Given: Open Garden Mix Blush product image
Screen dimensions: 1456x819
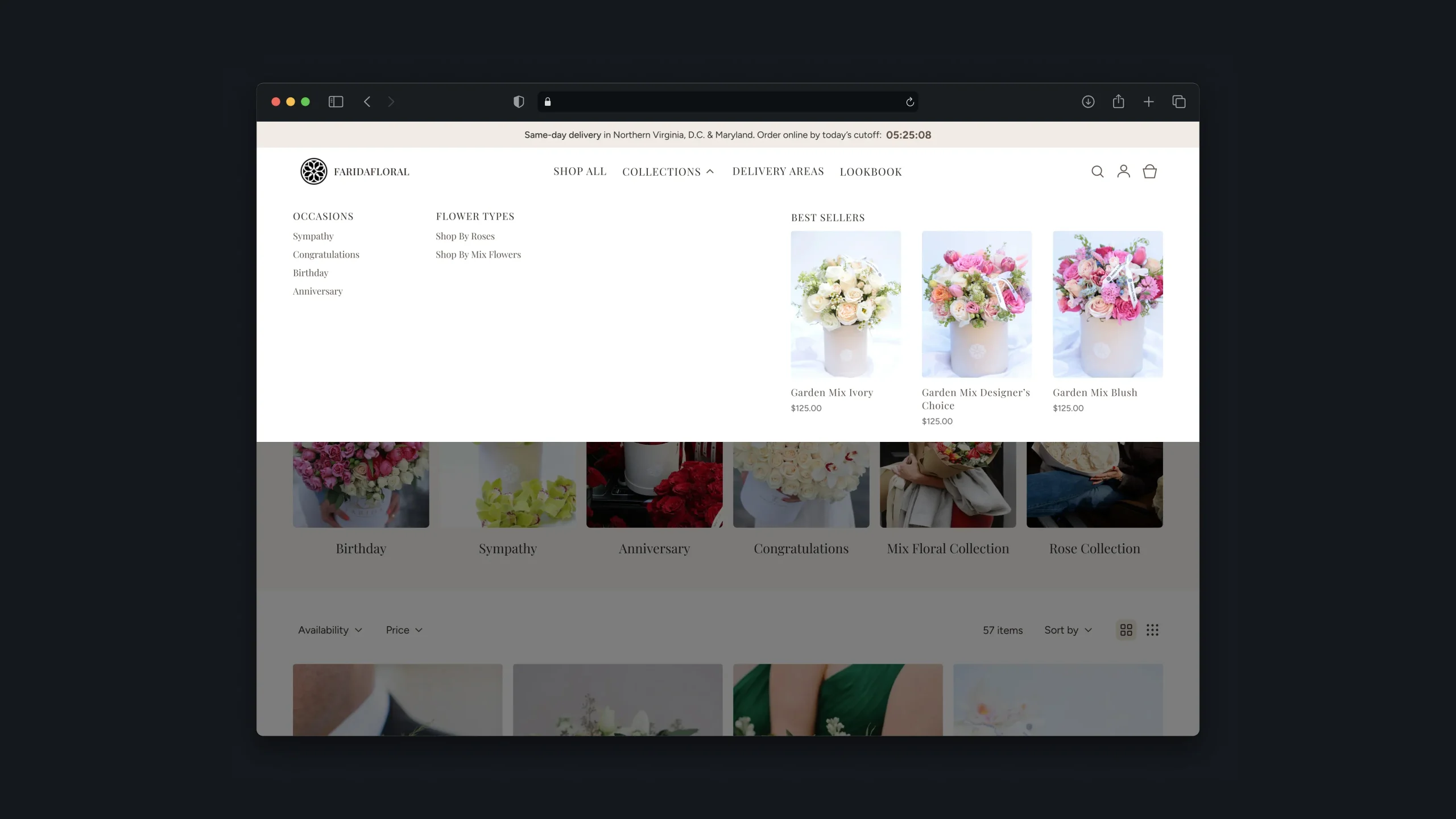Looking at the screenshot, I should [1107, 304].
